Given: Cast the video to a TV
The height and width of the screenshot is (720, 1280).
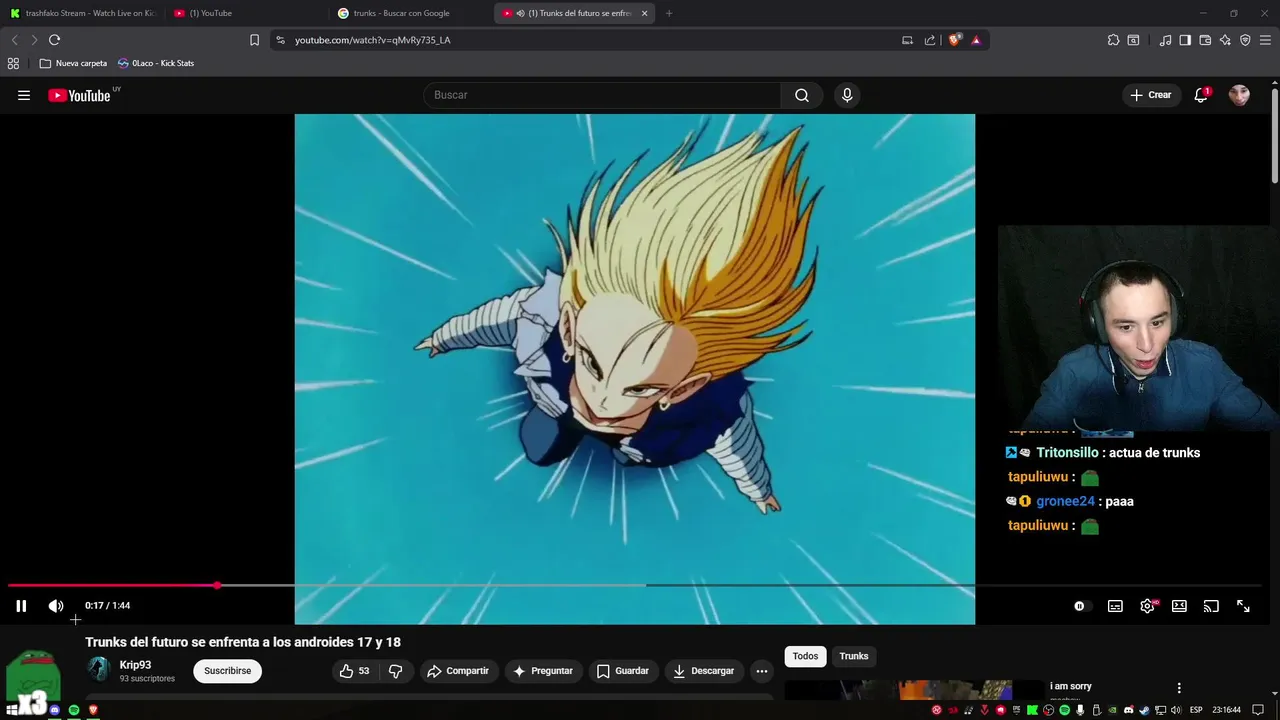Looking at the screenshot, I should 1211,606.
